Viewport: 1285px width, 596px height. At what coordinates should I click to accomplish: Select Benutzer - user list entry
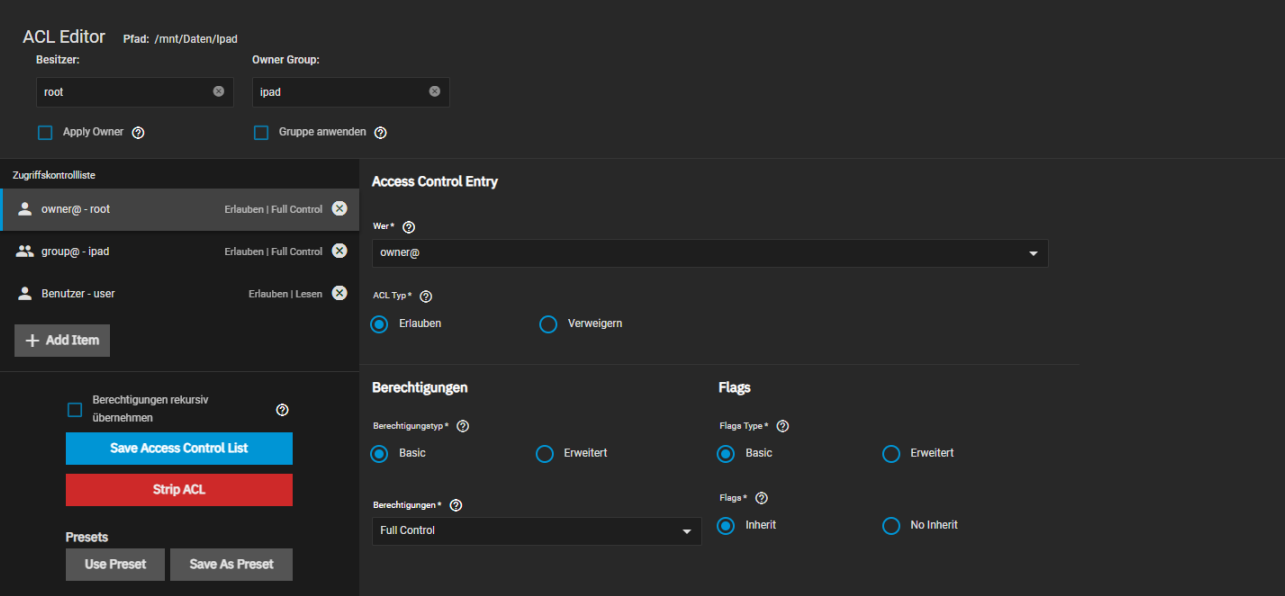(x=180, y=293)
